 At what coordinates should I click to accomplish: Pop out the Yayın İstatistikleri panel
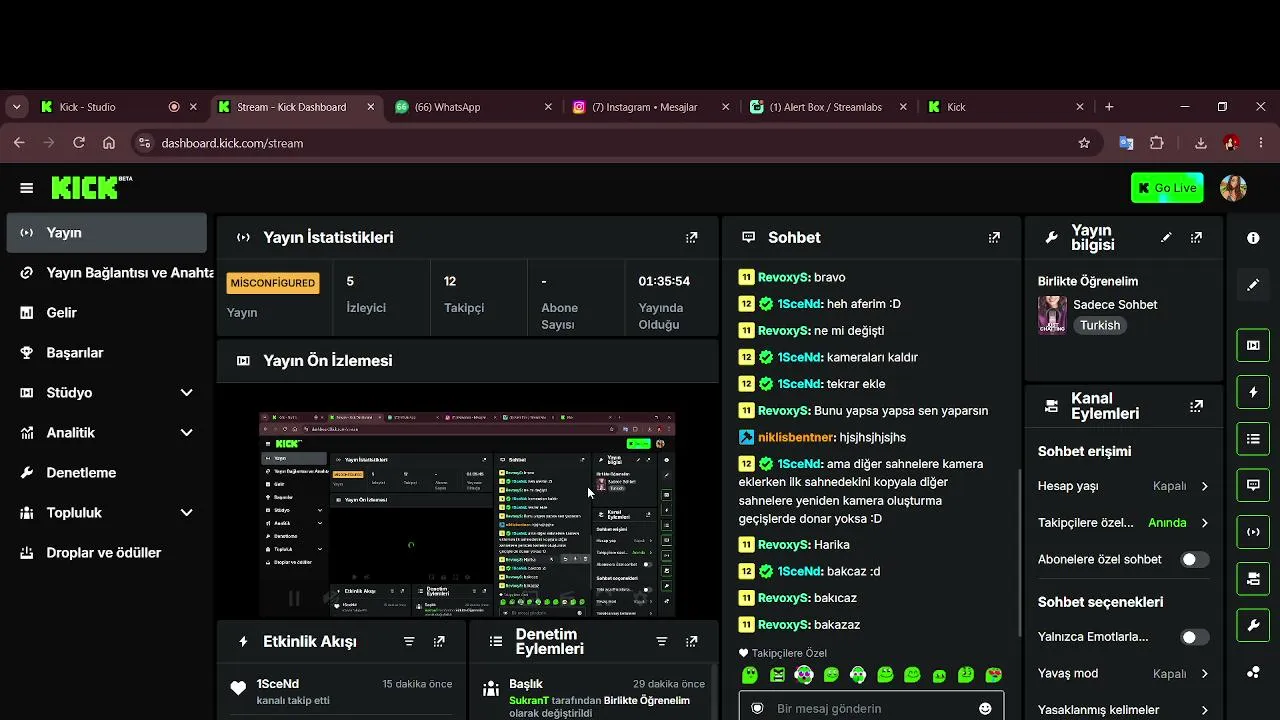(x=691, y=238)
